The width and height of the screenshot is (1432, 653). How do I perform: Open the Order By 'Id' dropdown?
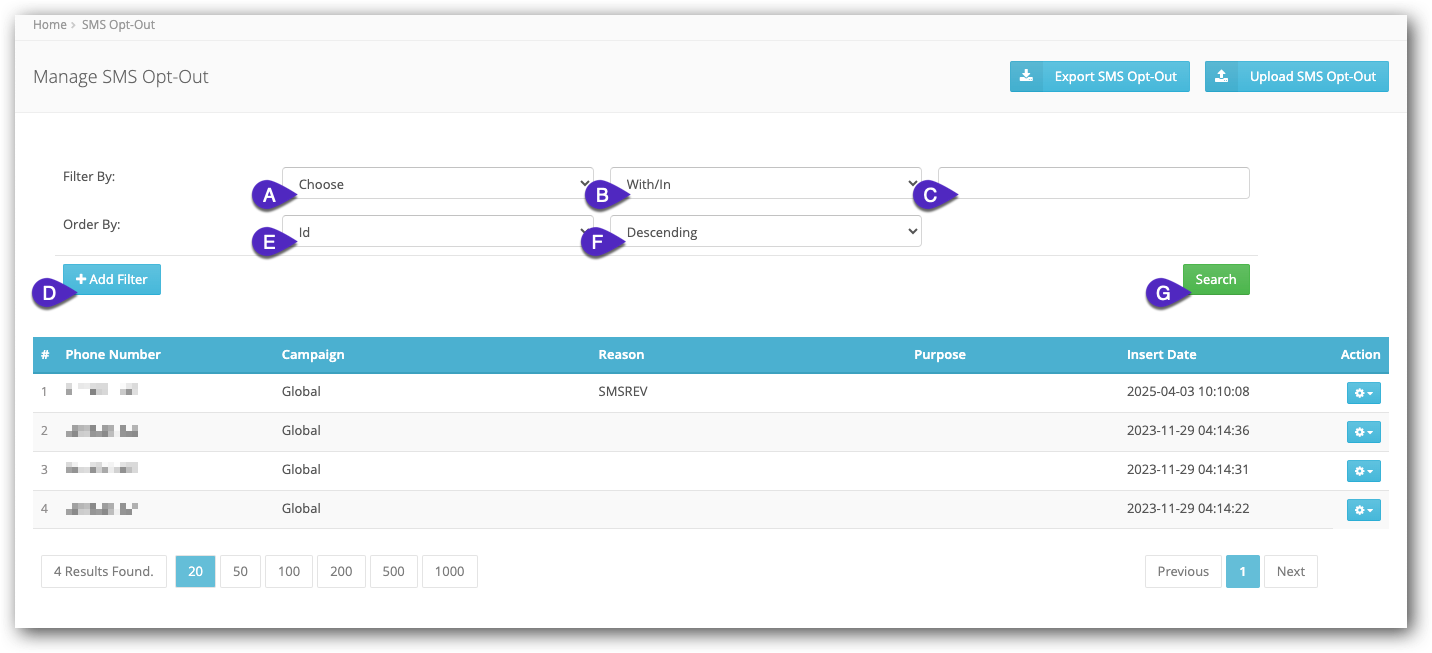pyautogui.click(x=438, y=232)
